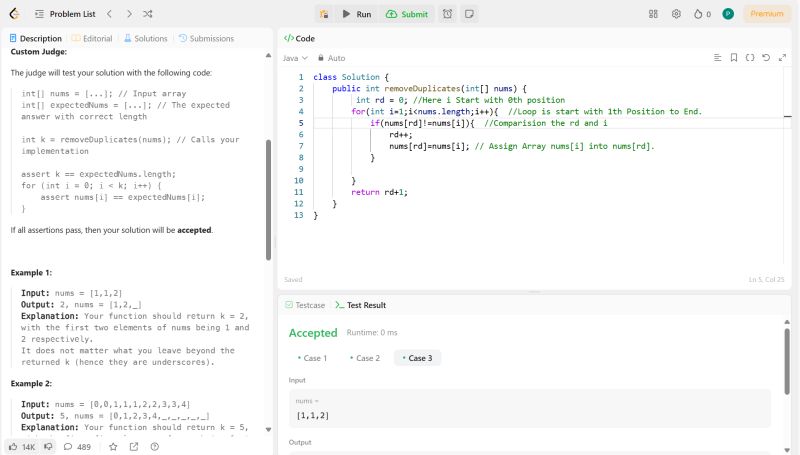Select Case 2 result
Image resolution: width=800 pixels, height=455 pixels.
365,358
